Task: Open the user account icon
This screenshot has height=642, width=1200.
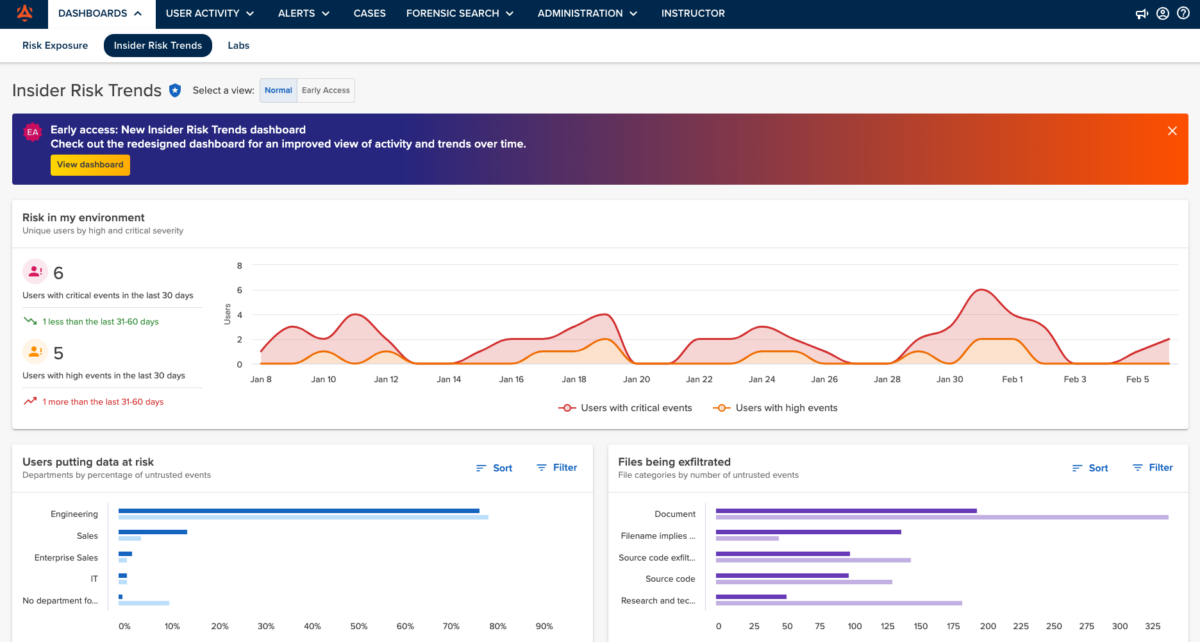Action: [x=1162, y=14]
